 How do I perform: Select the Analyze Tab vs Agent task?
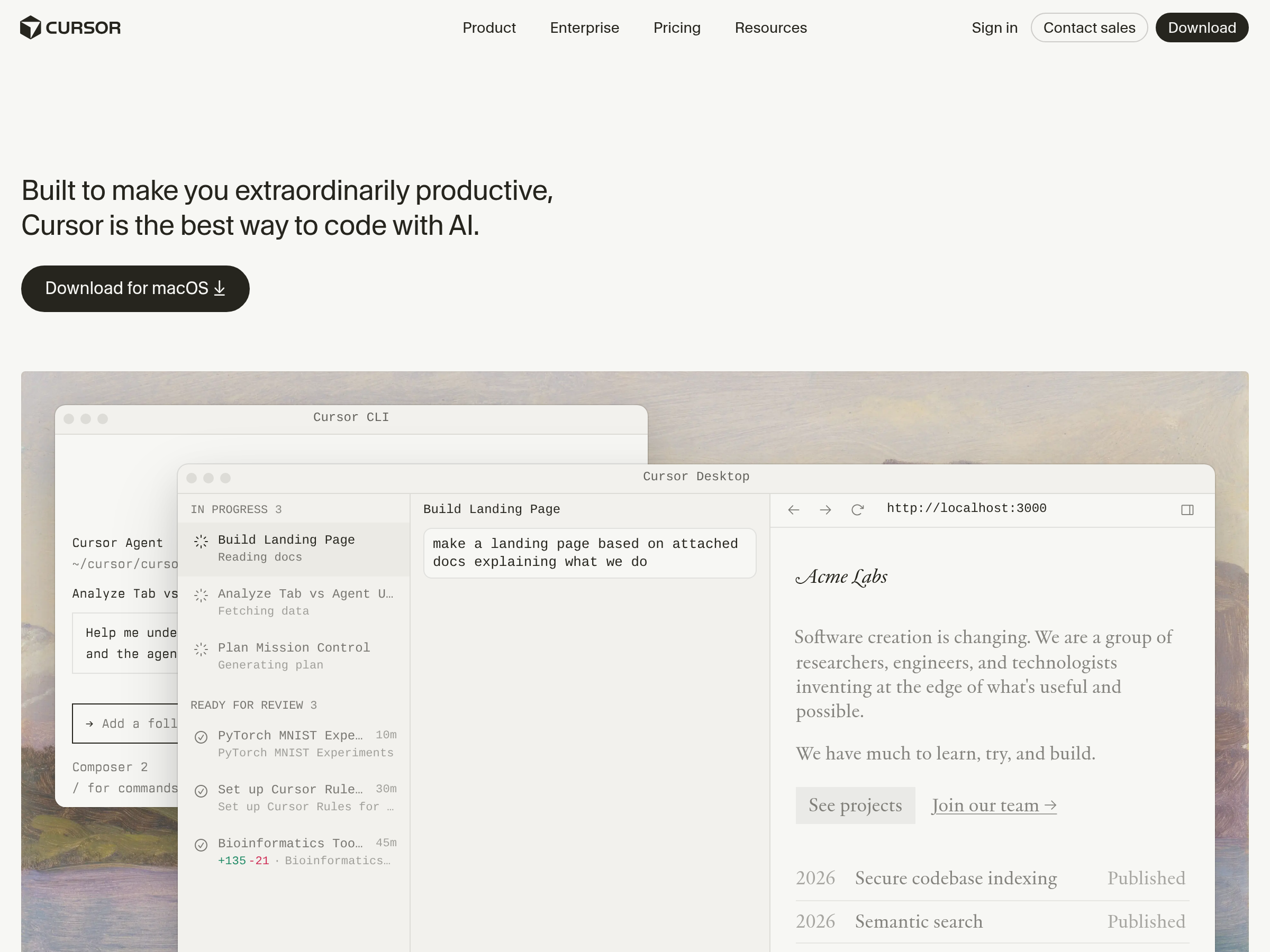293,602
